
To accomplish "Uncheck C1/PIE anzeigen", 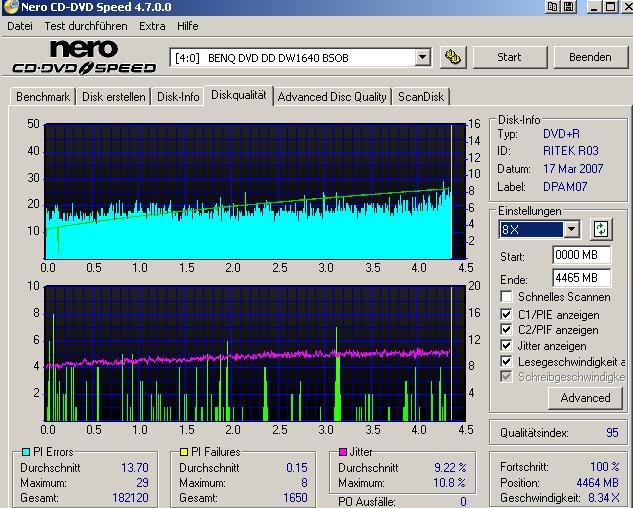I will (506, 314).
